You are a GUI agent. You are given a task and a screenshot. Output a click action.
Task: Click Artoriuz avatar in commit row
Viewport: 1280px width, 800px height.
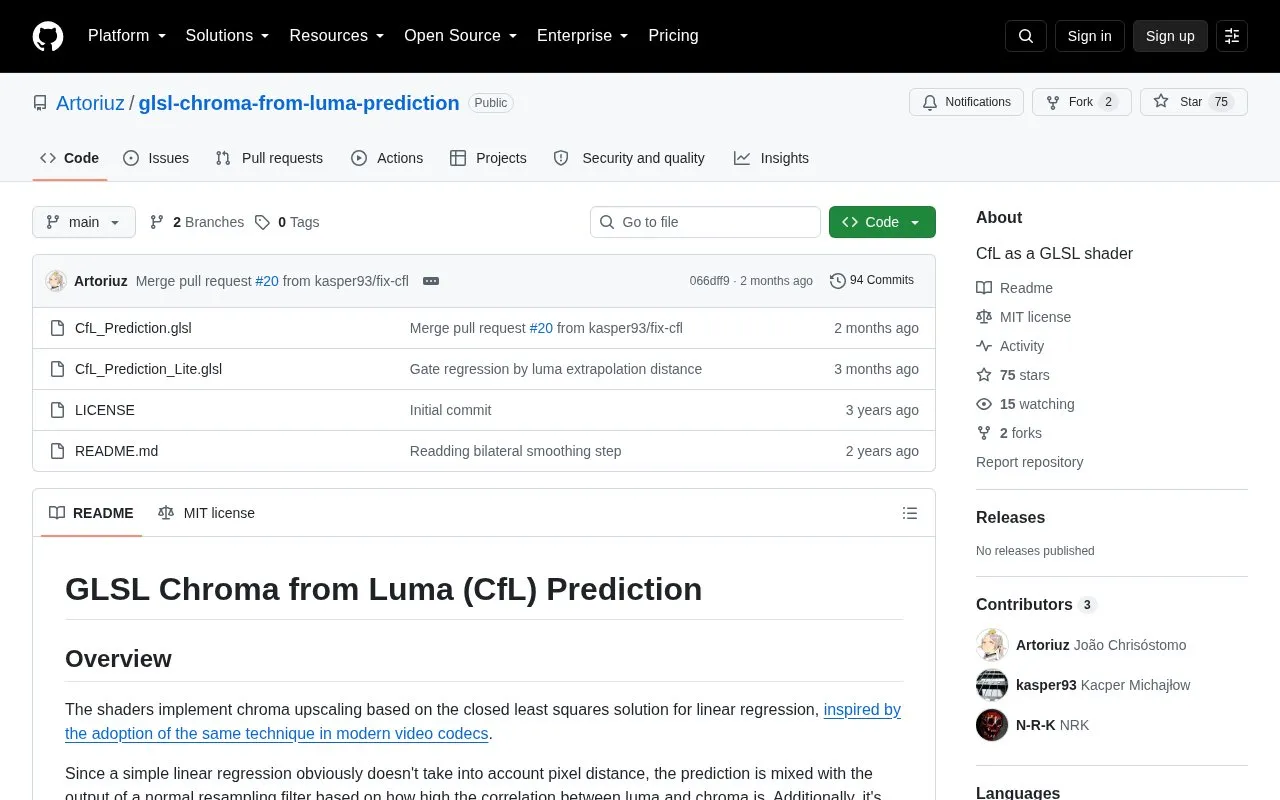pos(56,281)
